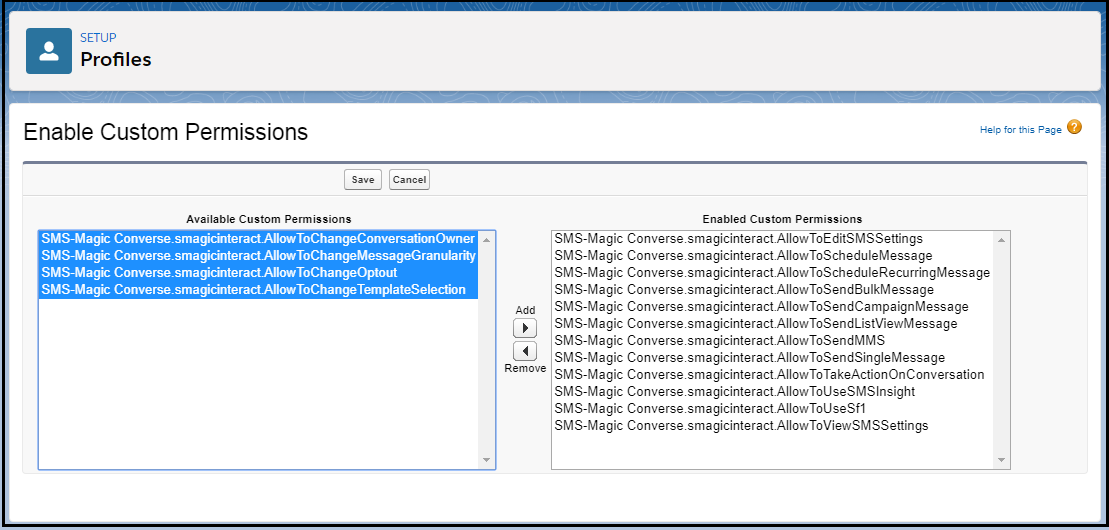The image size is (1109, 530).
Task: Select AllowToChangeTemplateSelection in Available list
Action: [258, 289]
